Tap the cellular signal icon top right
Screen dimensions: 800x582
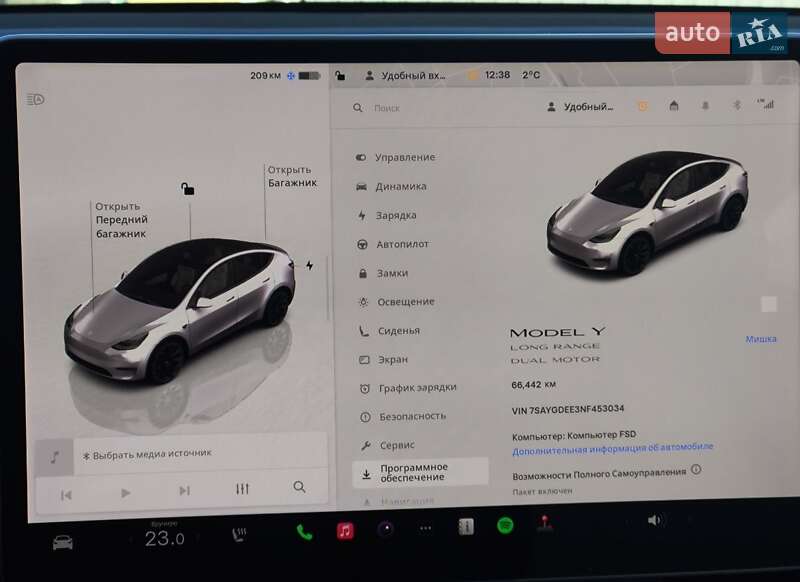[x=766, y=104]
